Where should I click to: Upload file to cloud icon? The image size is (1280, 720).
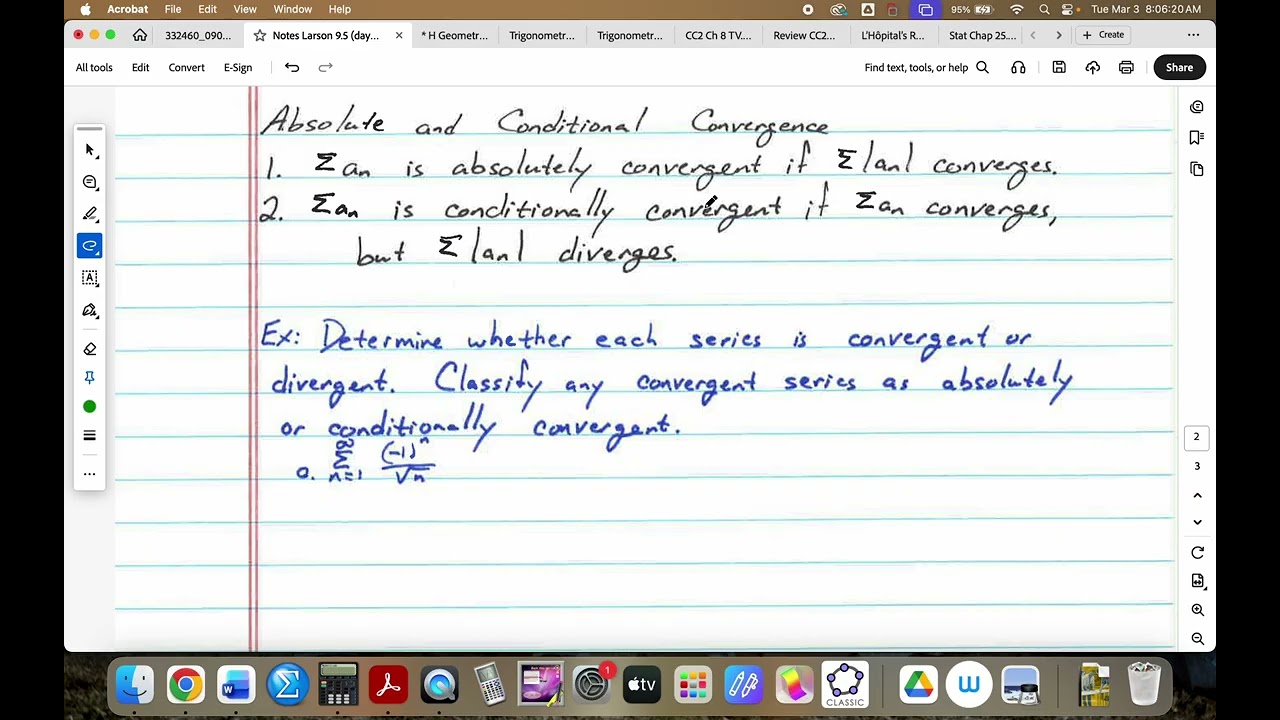tap(1092, 67)
